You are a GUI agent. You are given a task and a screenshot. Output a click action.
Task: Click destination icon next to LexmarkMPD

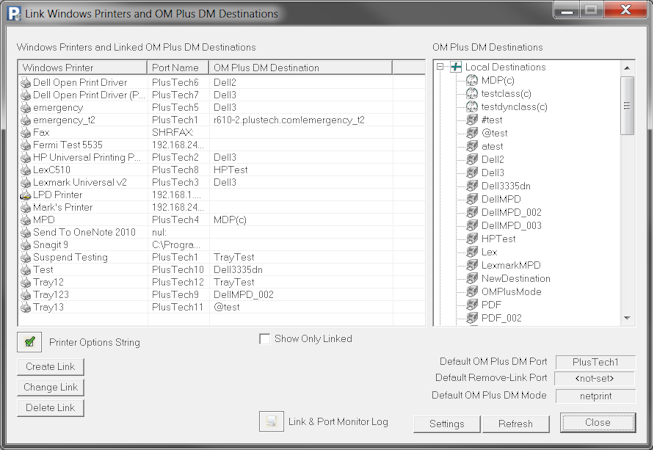tap(472, 265)
